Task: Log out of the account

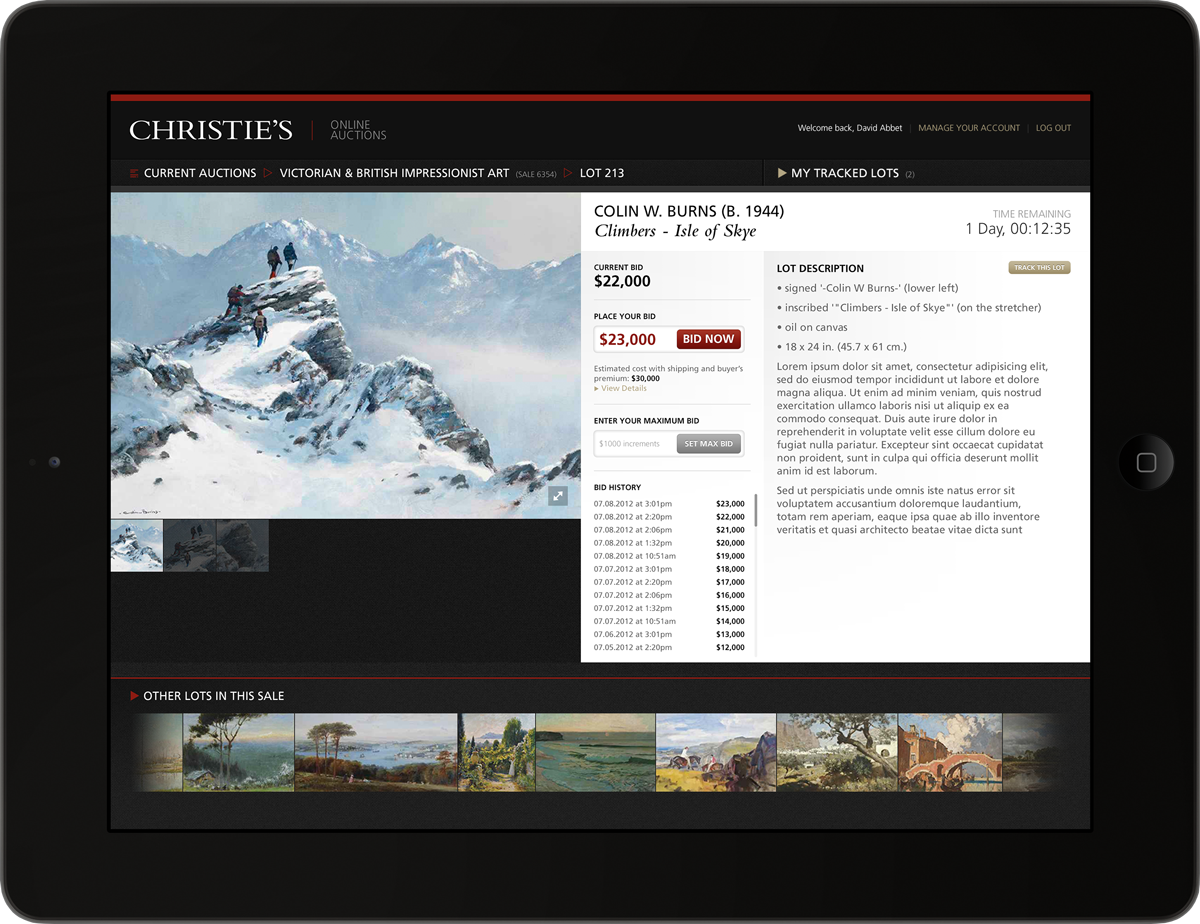Action: (1053, 128)
